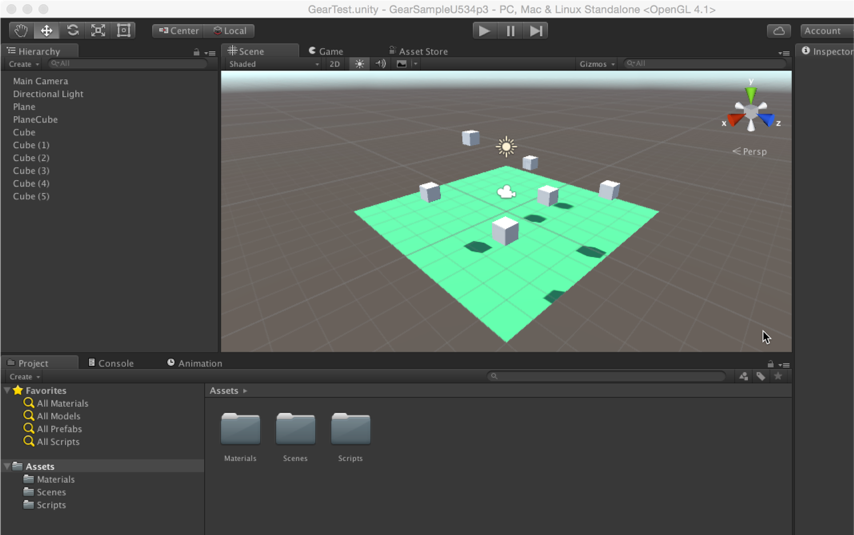This screenshot has height=535, width=854.
Task: Toggle scene effects image icon
Action: (x=401, y=64)
